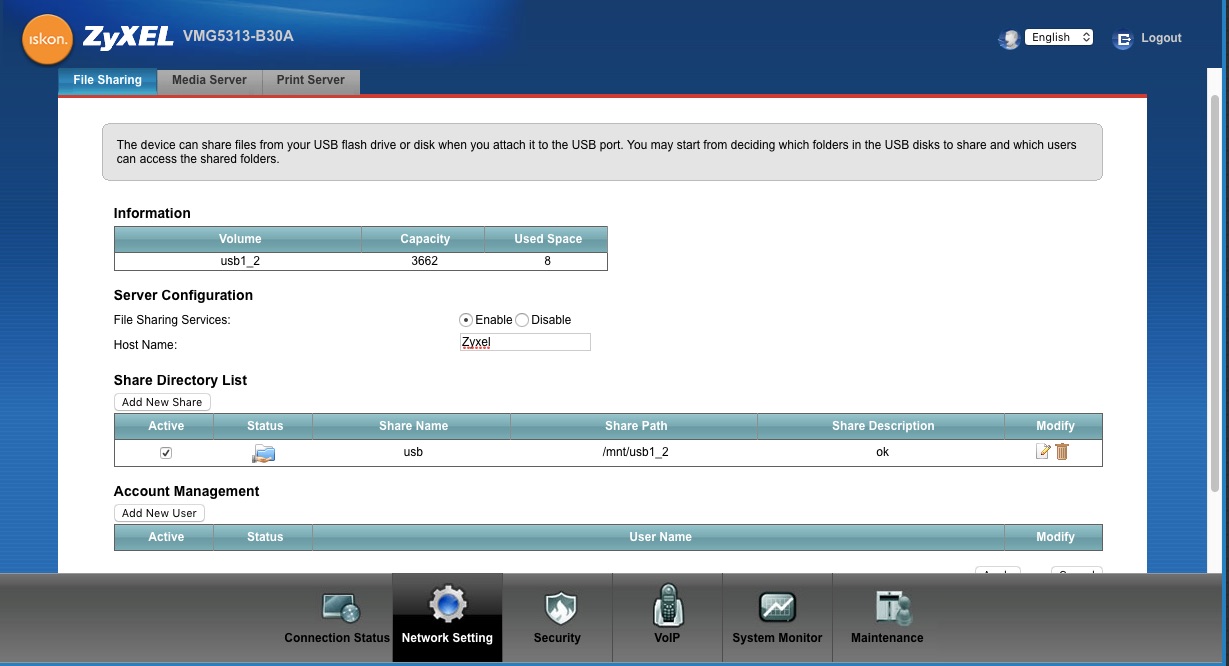Delete usb share with trash icon
The width and height of the screenshot is (1229, 666).
click(x=1062, y=452)
